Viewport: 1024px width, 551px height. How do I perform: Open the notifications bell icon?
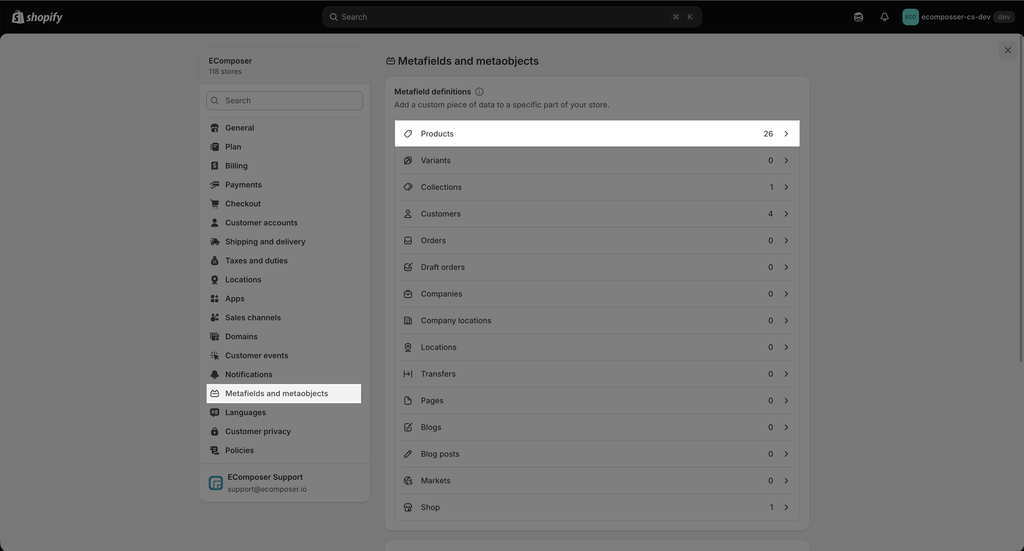[884, 17]
